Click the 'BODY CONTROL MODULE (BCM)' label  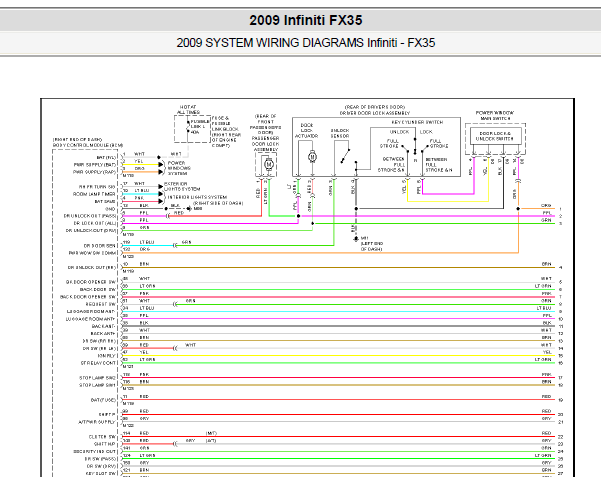[88, 145]
